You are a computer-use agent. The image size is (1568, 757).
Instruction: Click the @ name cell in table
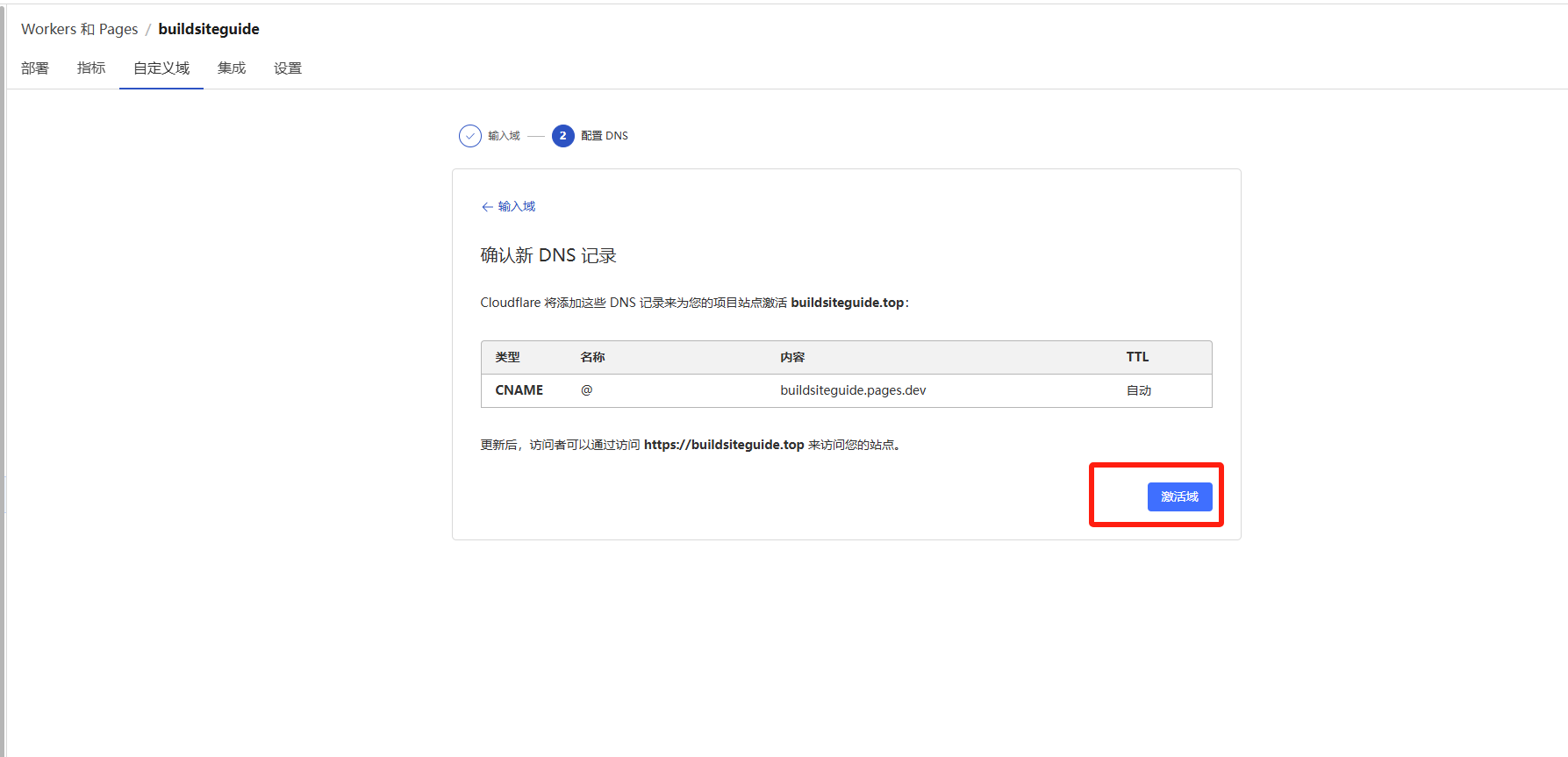click(586, 390)
